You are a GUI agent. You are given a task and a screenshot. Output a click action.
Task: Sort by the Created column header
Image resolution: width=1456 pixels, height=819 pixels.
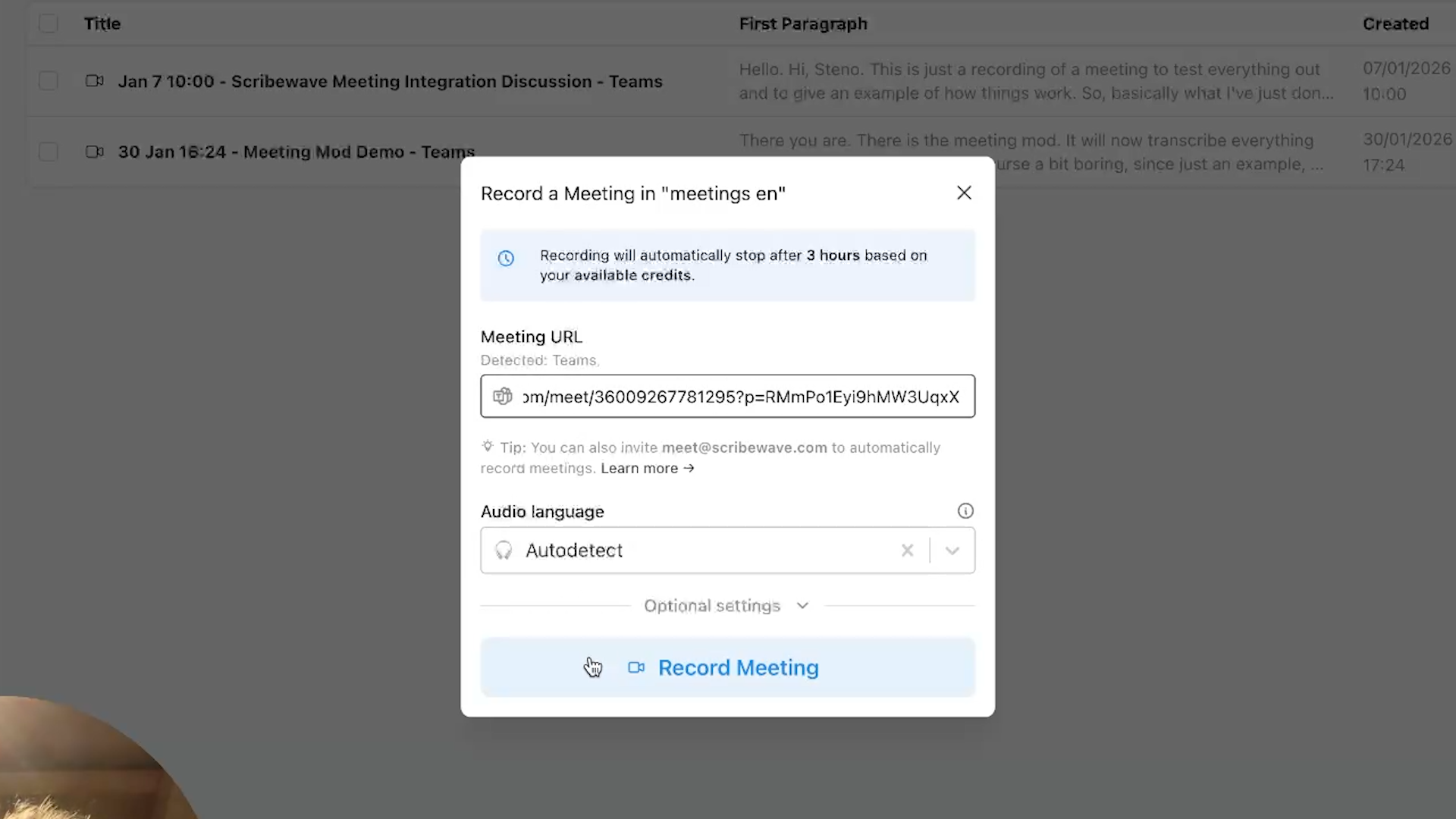point(1395,24)
